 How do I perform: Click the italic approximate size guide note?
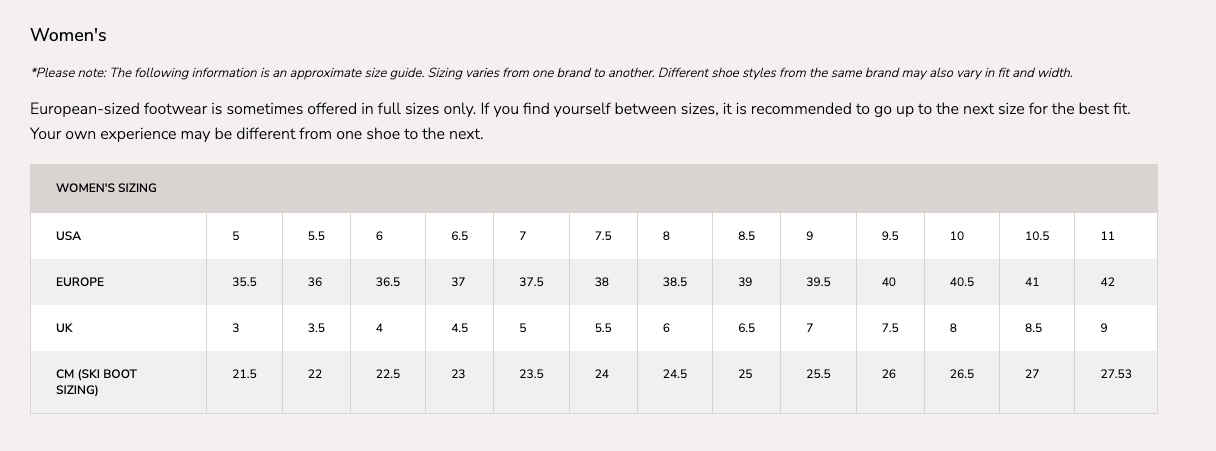tap(551, 73)
